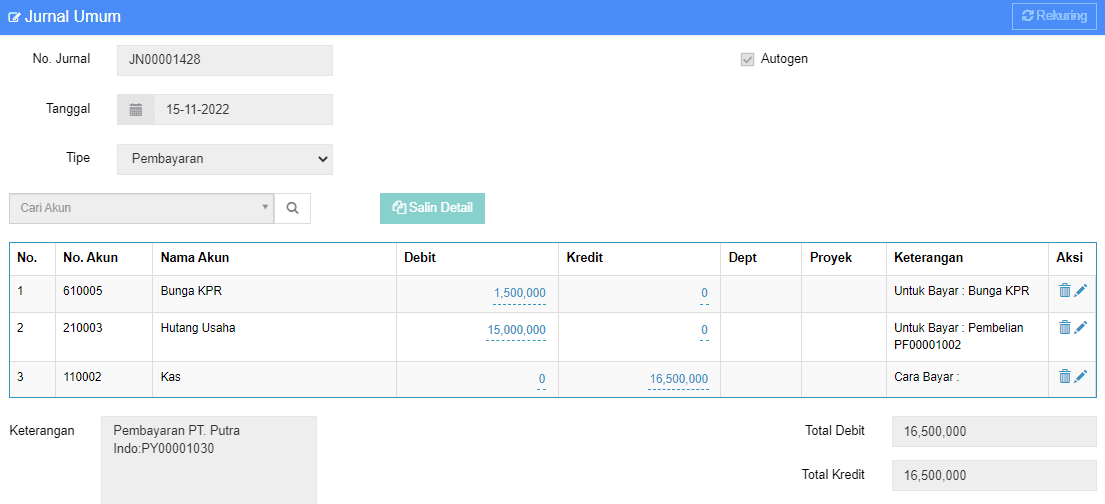
Task: Click the account search magnifier icon
Action: pos(292,209)
